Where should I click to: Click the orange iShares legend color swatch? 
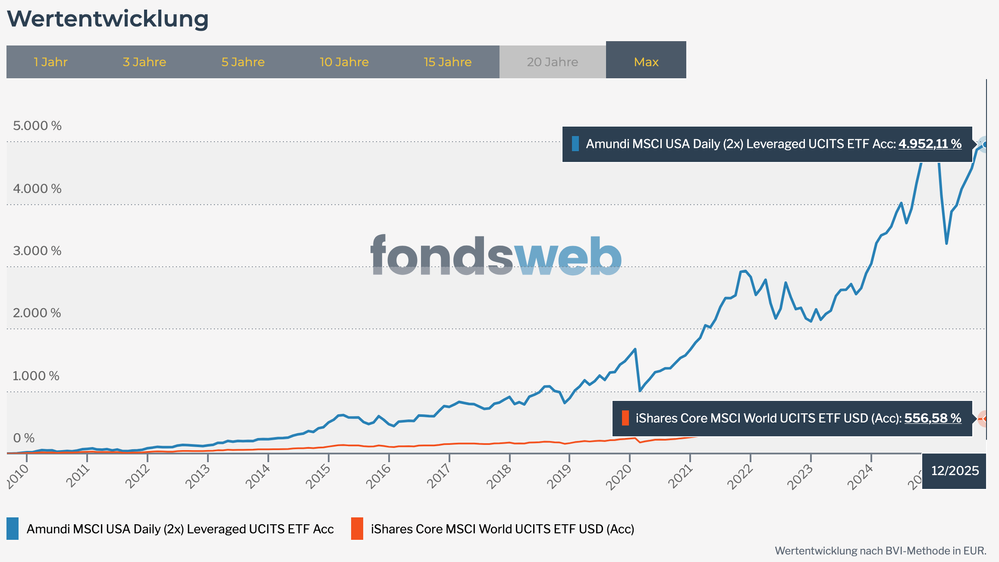[358, 528]
